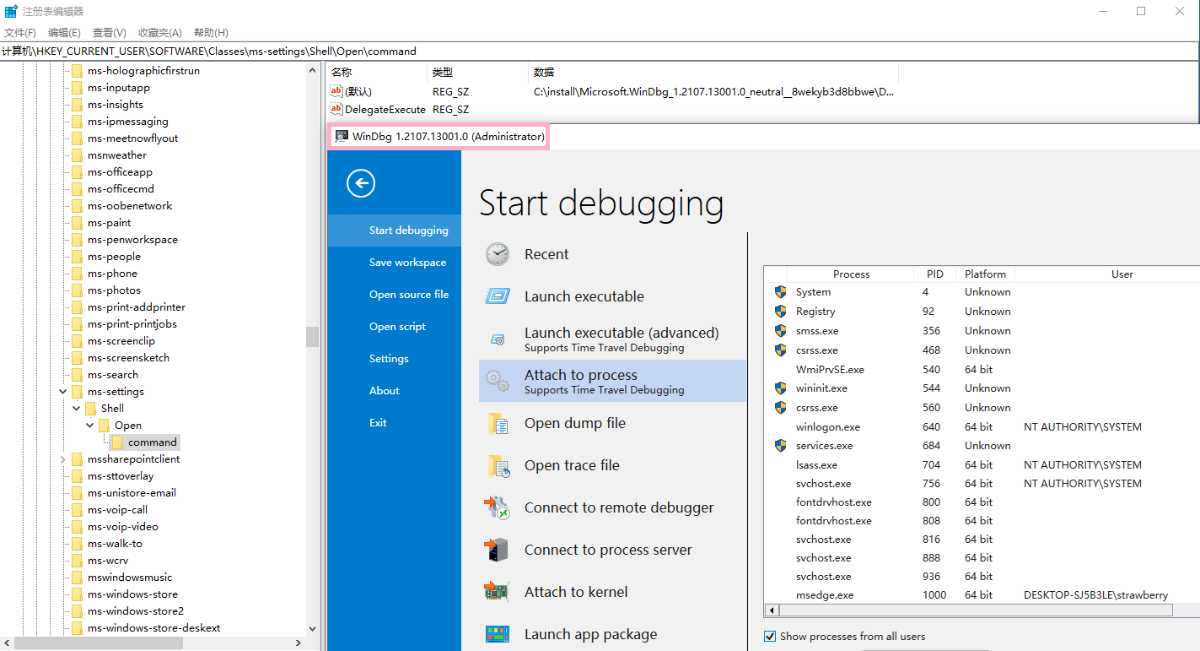Open the 帮助(H) menu

pyautogui.click(x=211, y=33)
